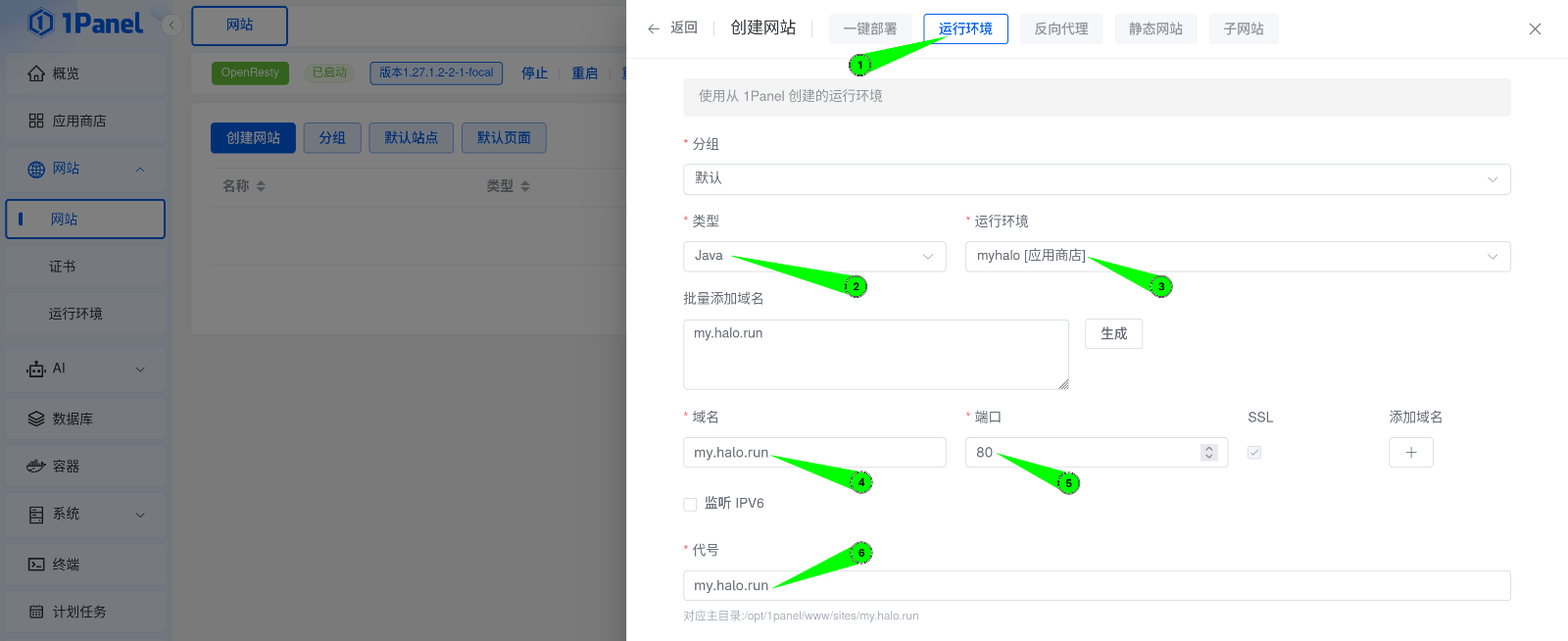This screenshot has width=1568, height=641.
Task: Click the 生成 button
Action: (x=1114, y=334)
